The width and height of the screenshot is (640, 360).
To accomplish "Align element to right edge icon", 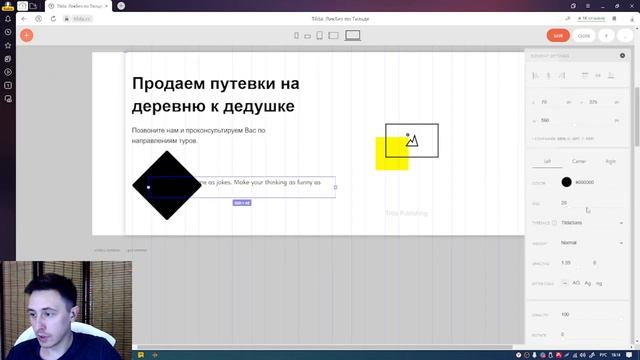I will point(562,76).
